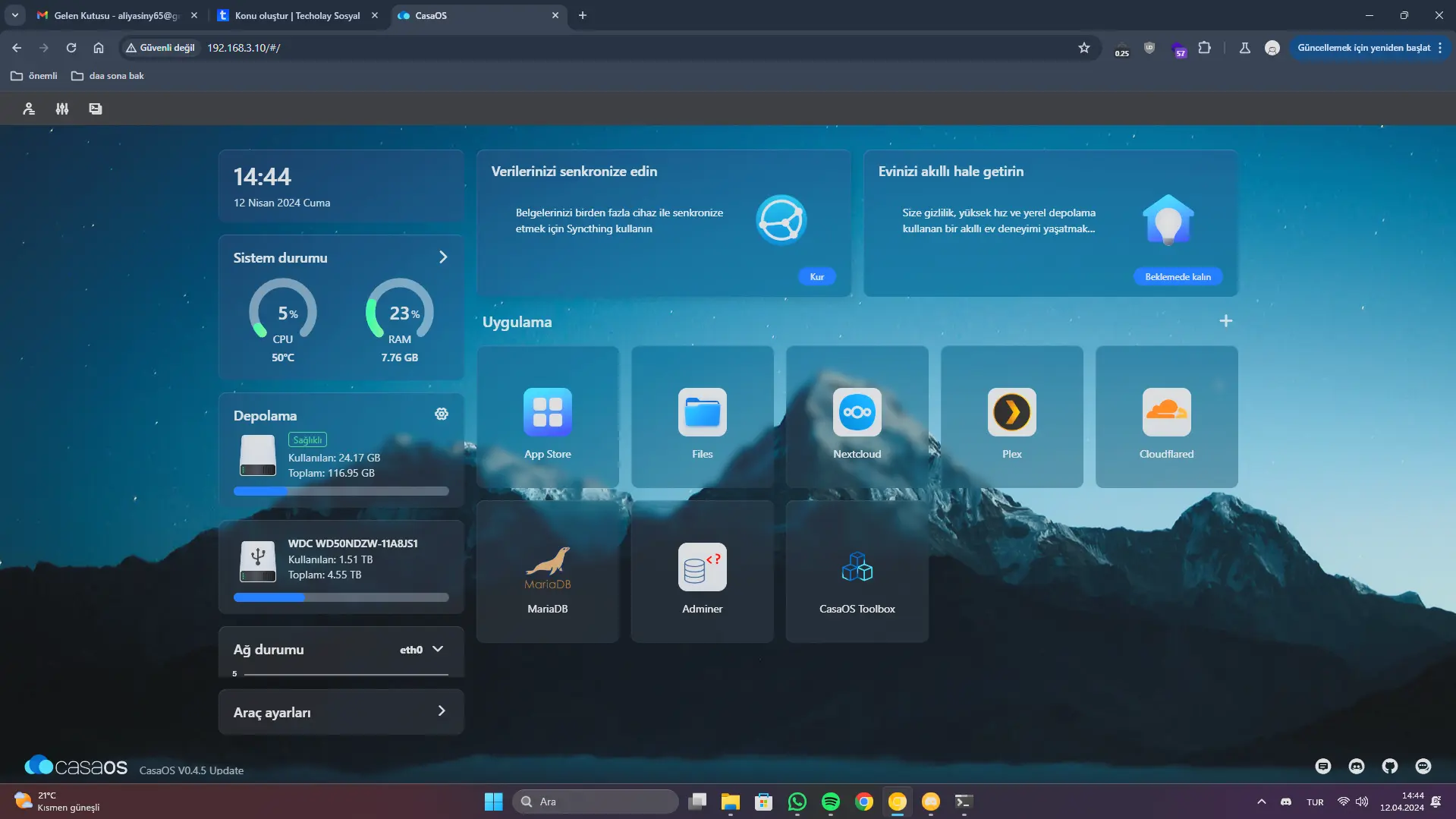This screenshot has height=819, width=1456.
Task: Click the TUR keyboard language indicator
Action: tap(1315, 802)
